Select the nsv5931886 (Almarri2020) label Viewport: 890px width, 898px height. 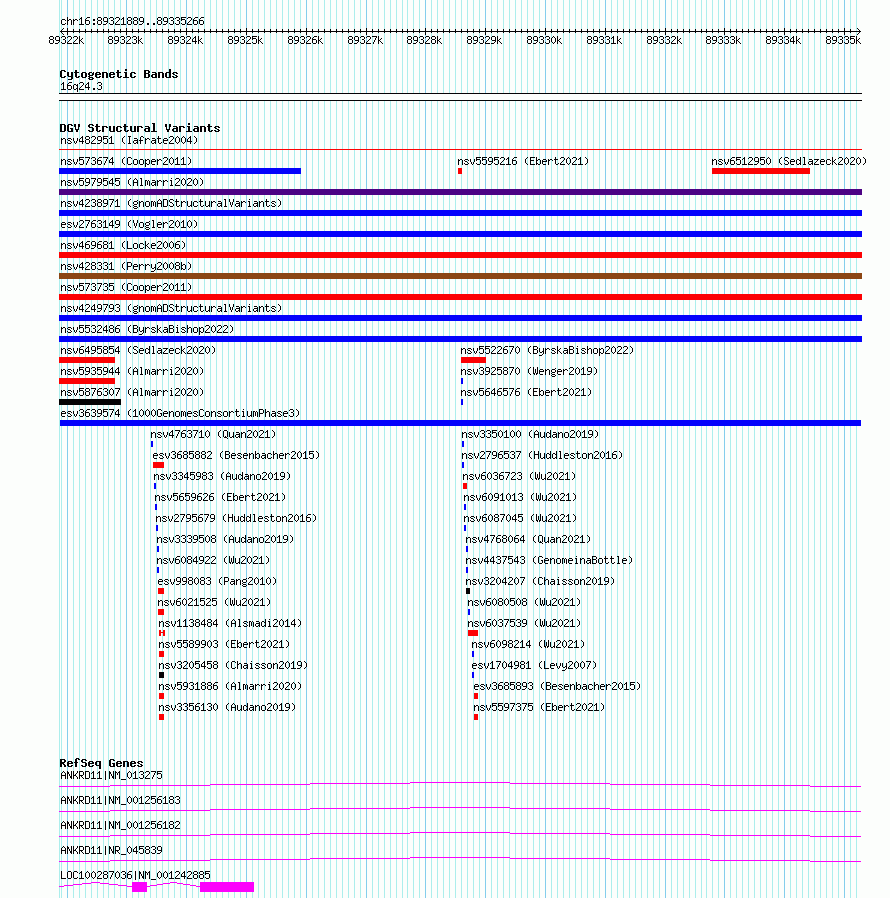coord(230,686)
